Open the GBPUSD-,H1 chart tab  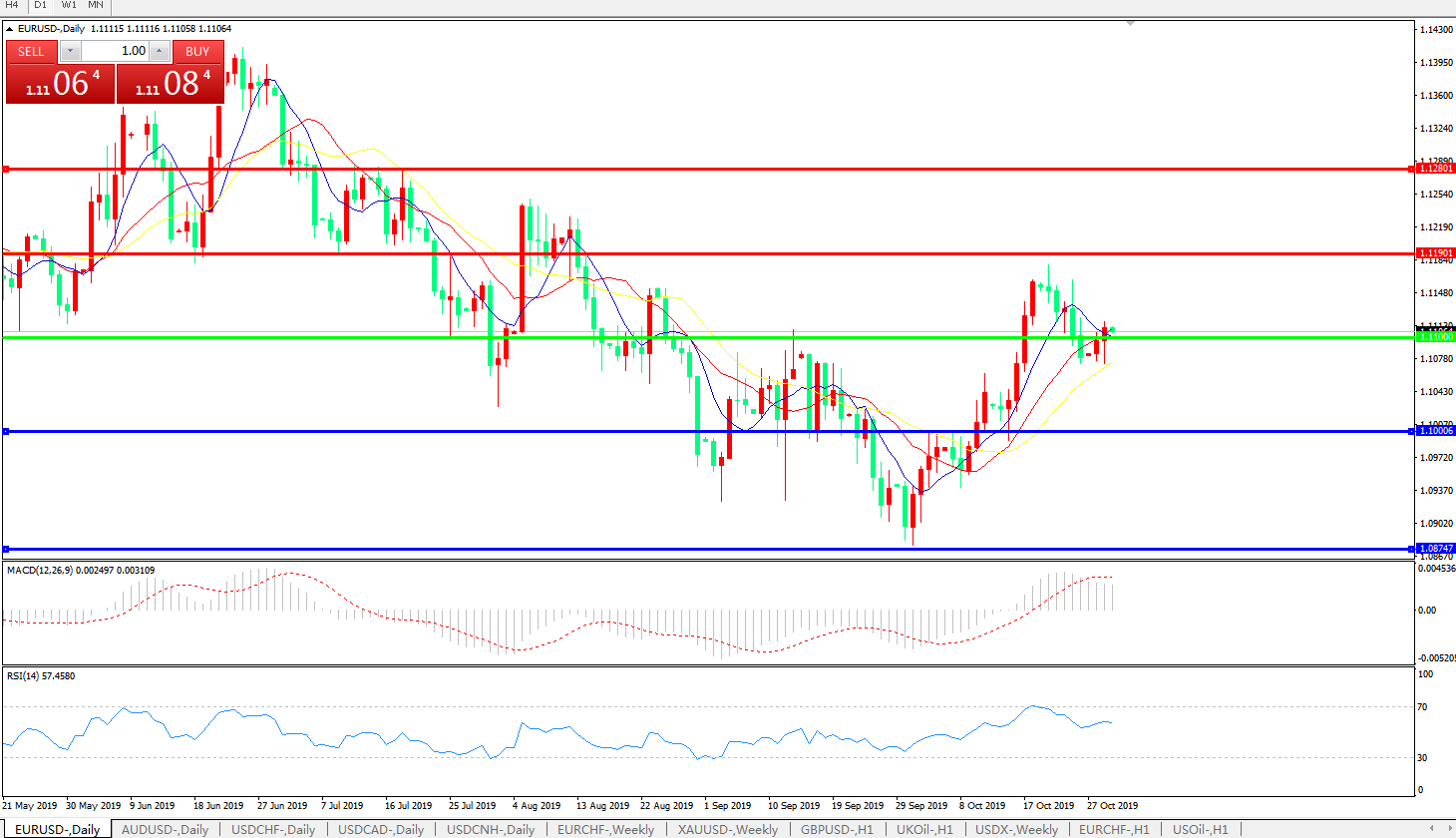tap(837, 829)
